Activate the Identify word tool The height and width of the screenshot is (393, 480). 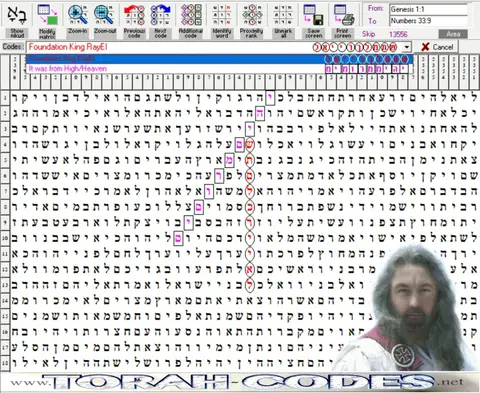[x=222, y=20]
